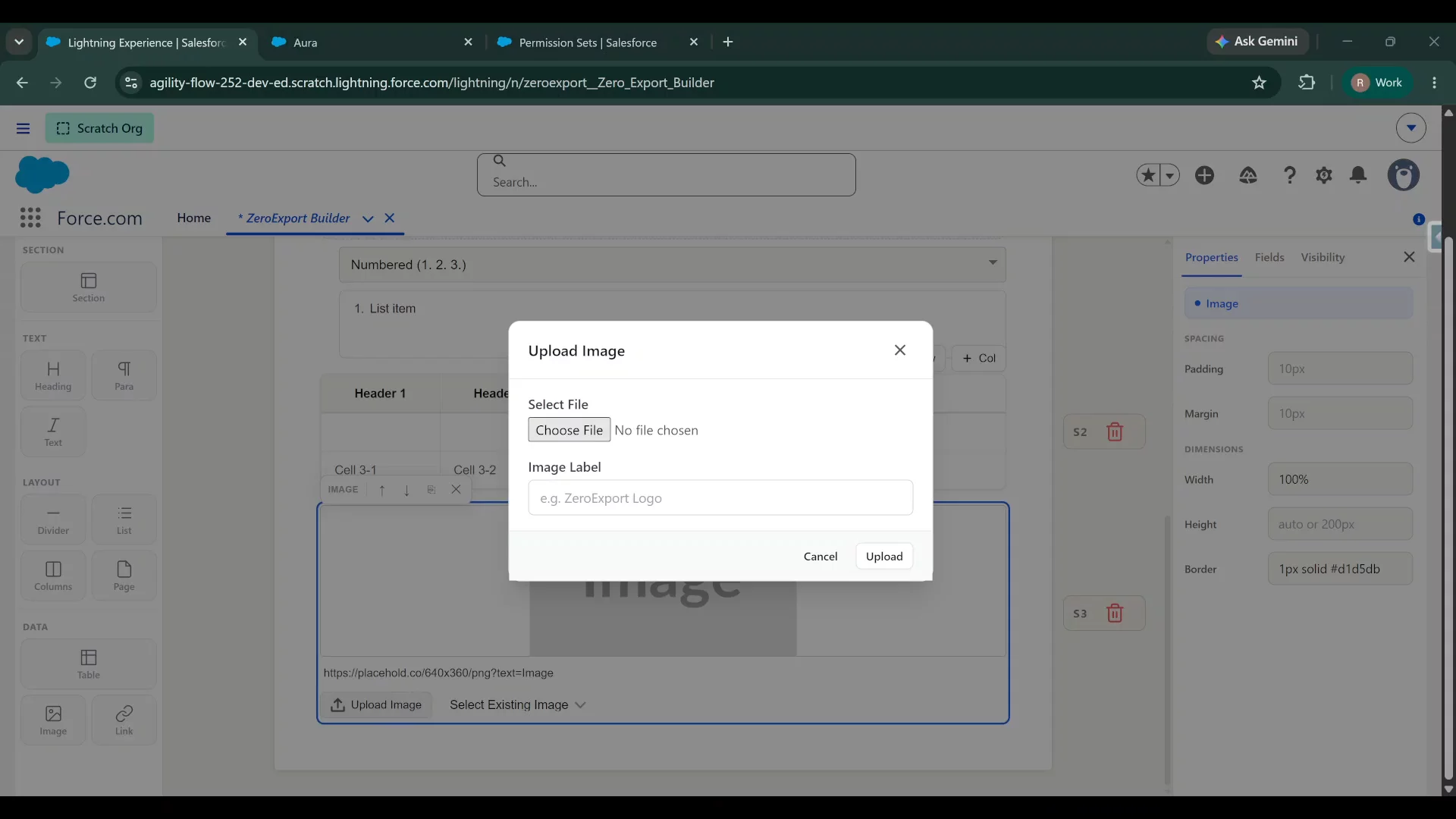The height and width of the screenshot is (819, 1456).
Task: Duplicate the image block
Action: [x=431, y=490]
